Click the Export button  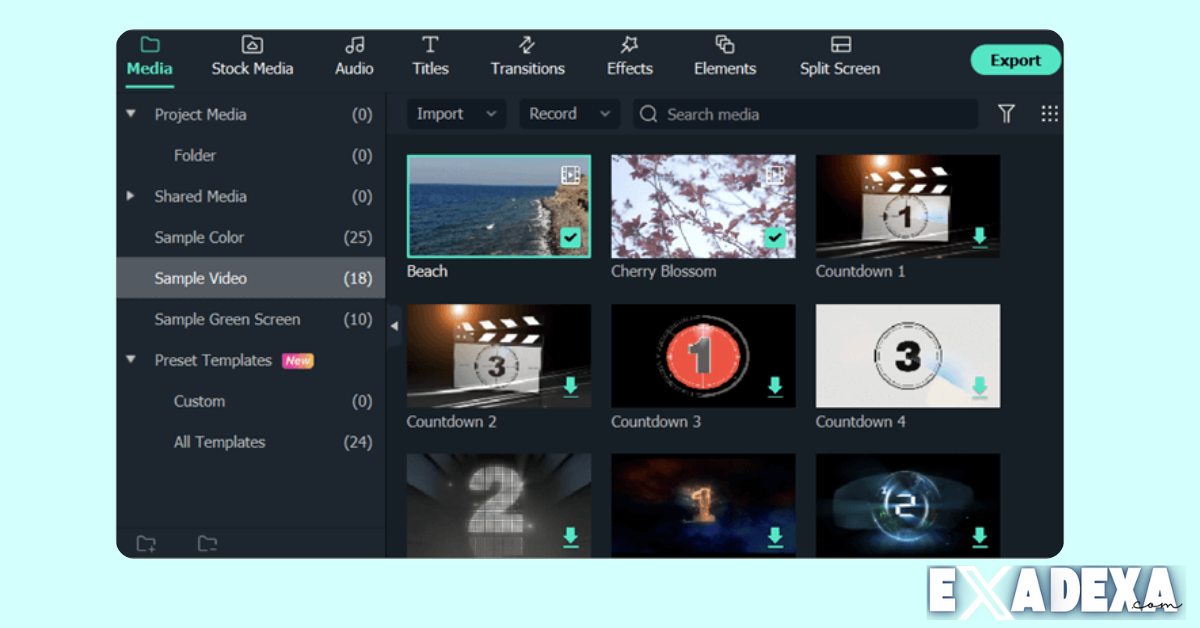tap(1015, 60)
